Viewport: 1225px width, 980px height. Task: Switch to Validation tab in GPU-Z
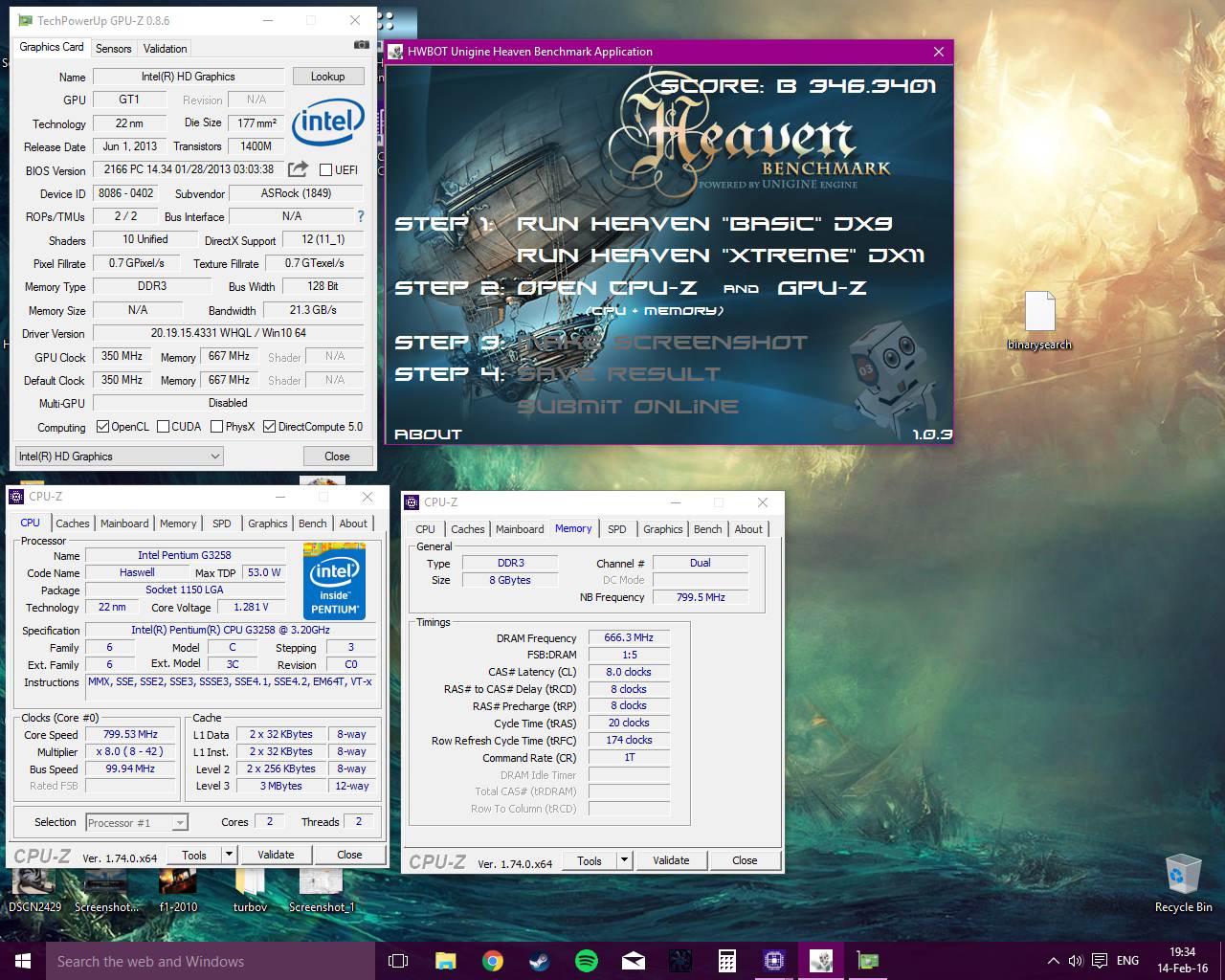pyautogui.click(x=165, y=49)
